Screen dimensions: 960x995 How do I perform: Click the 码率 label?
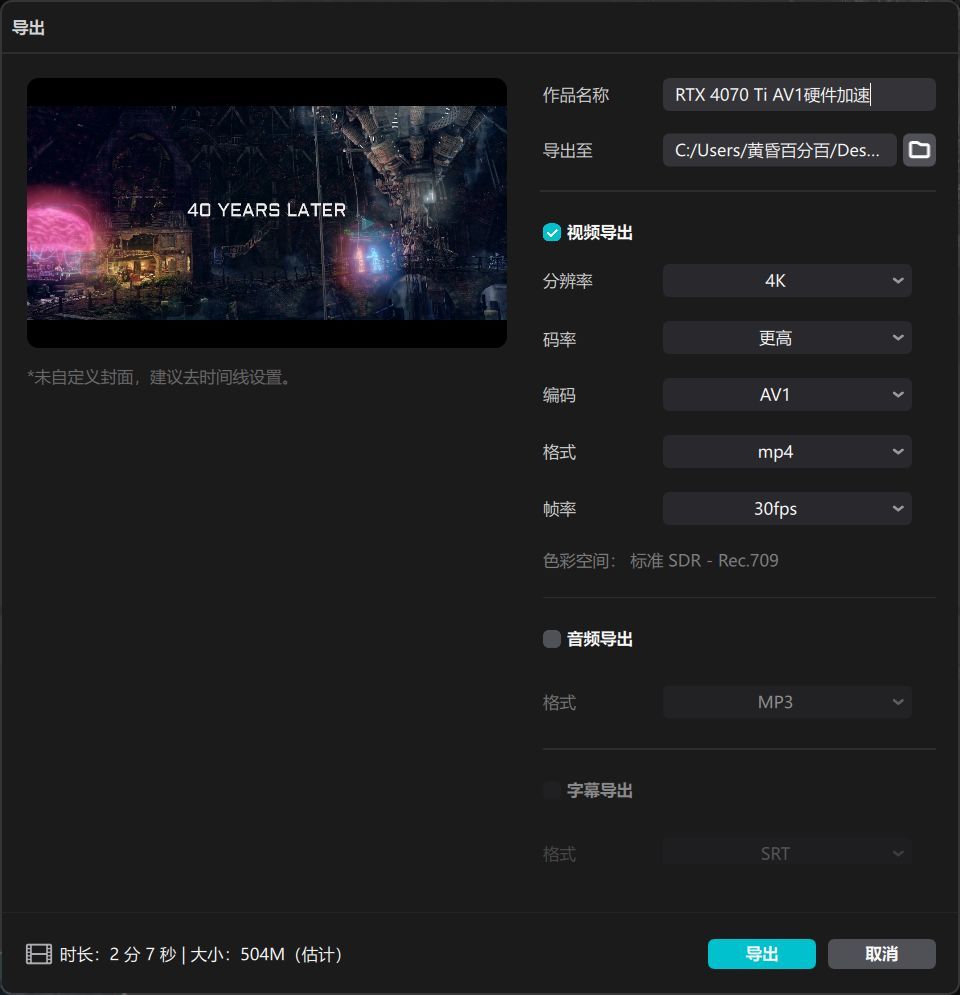click(x=559, y=339)
